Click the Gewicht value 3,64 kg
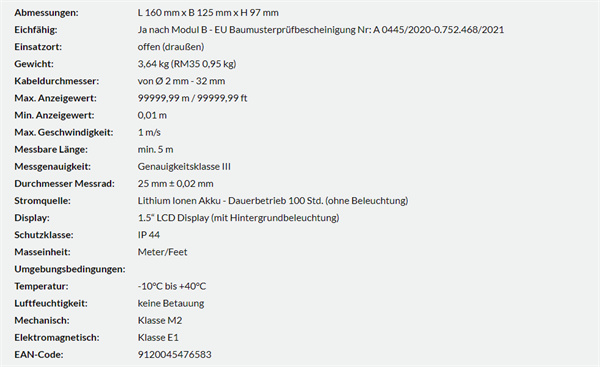Screen dimensions: 600x367 (x=153, y=64)
